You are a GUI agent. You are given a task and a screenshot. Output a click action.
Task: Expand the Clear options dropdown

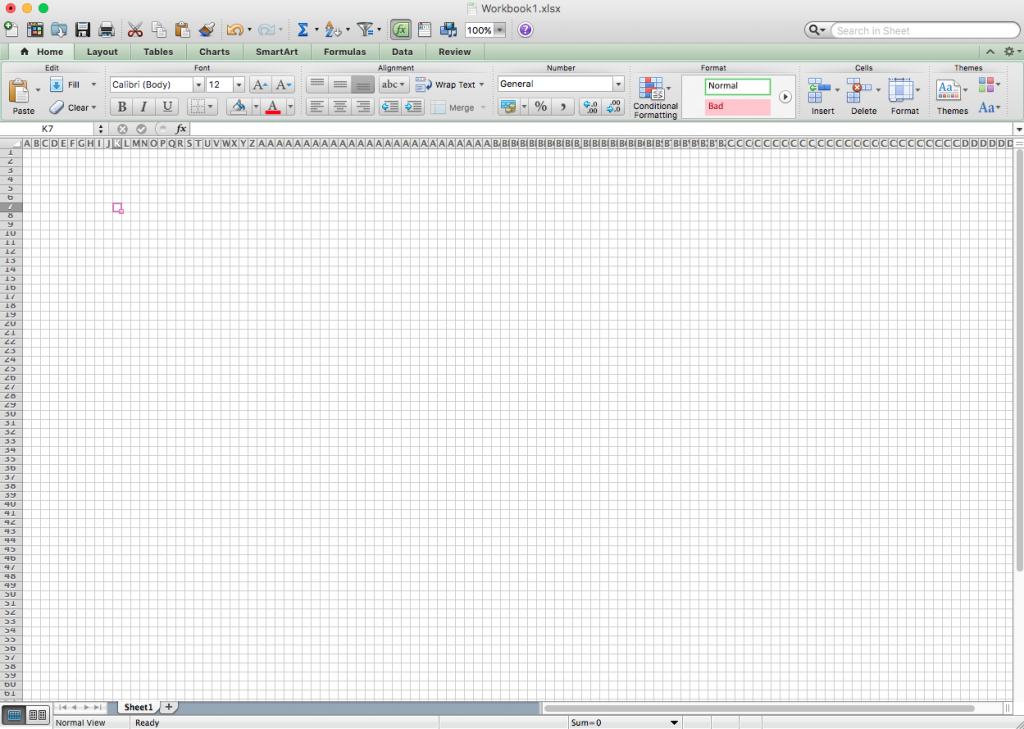coord(93,108)
